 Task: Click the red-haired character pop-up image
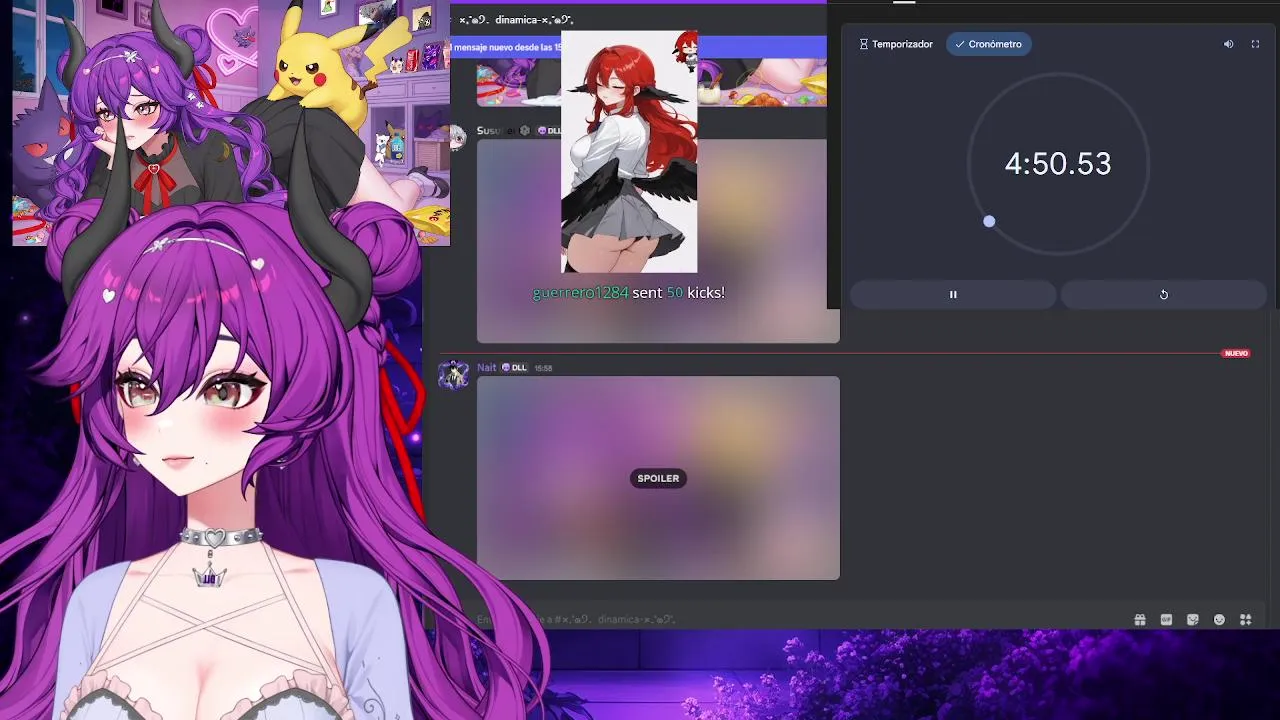pyautogui.click(x=629, y=151)
